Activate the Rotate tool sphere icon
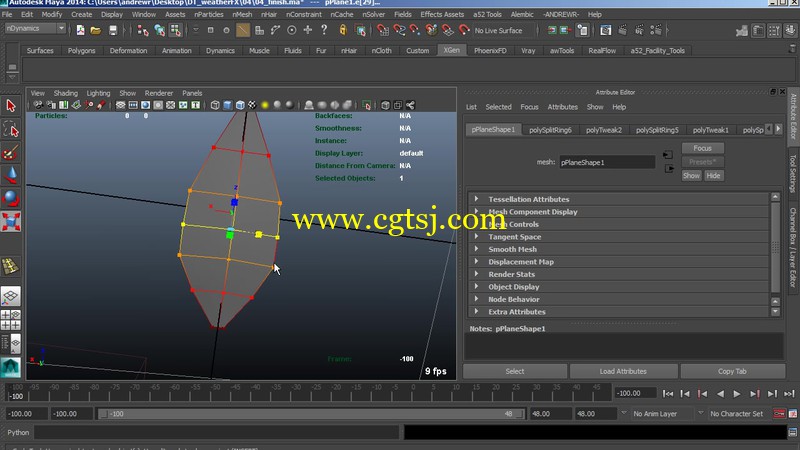Screen dimensions: 800x450 pyautogui.click(x=11, y=198)
